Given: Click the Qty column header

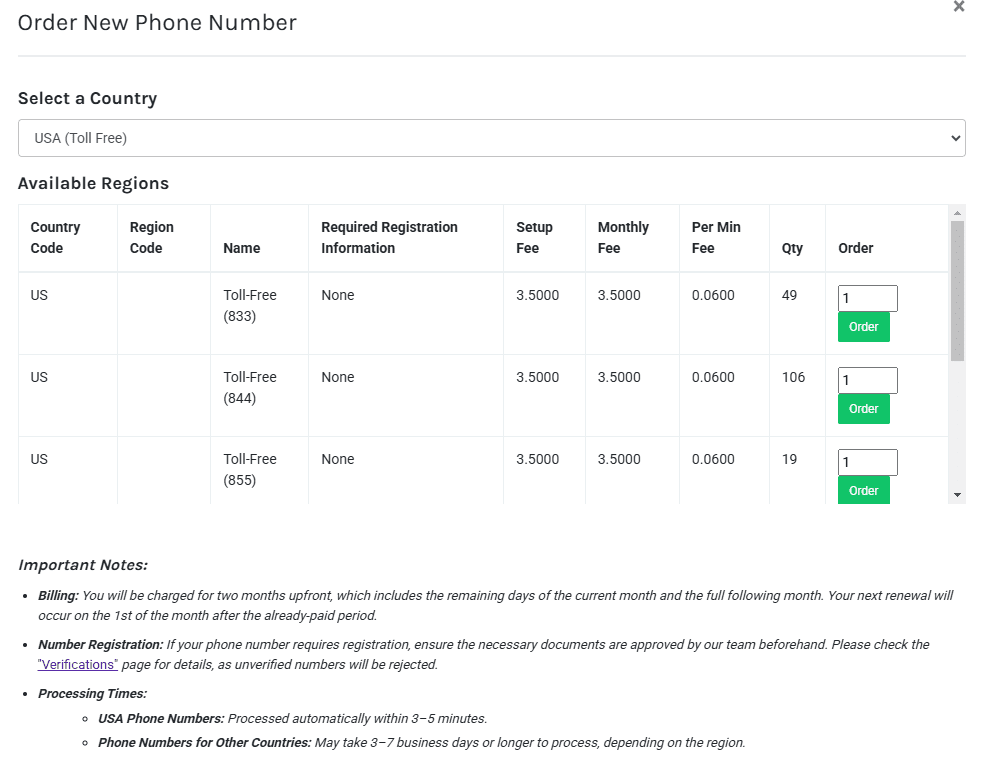Looking at the screenshot, I should [792, 248].
